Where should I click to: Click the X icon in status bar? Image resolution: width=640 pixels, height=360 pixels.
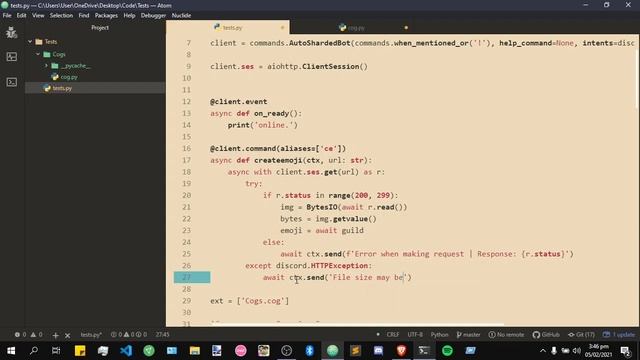68,336
